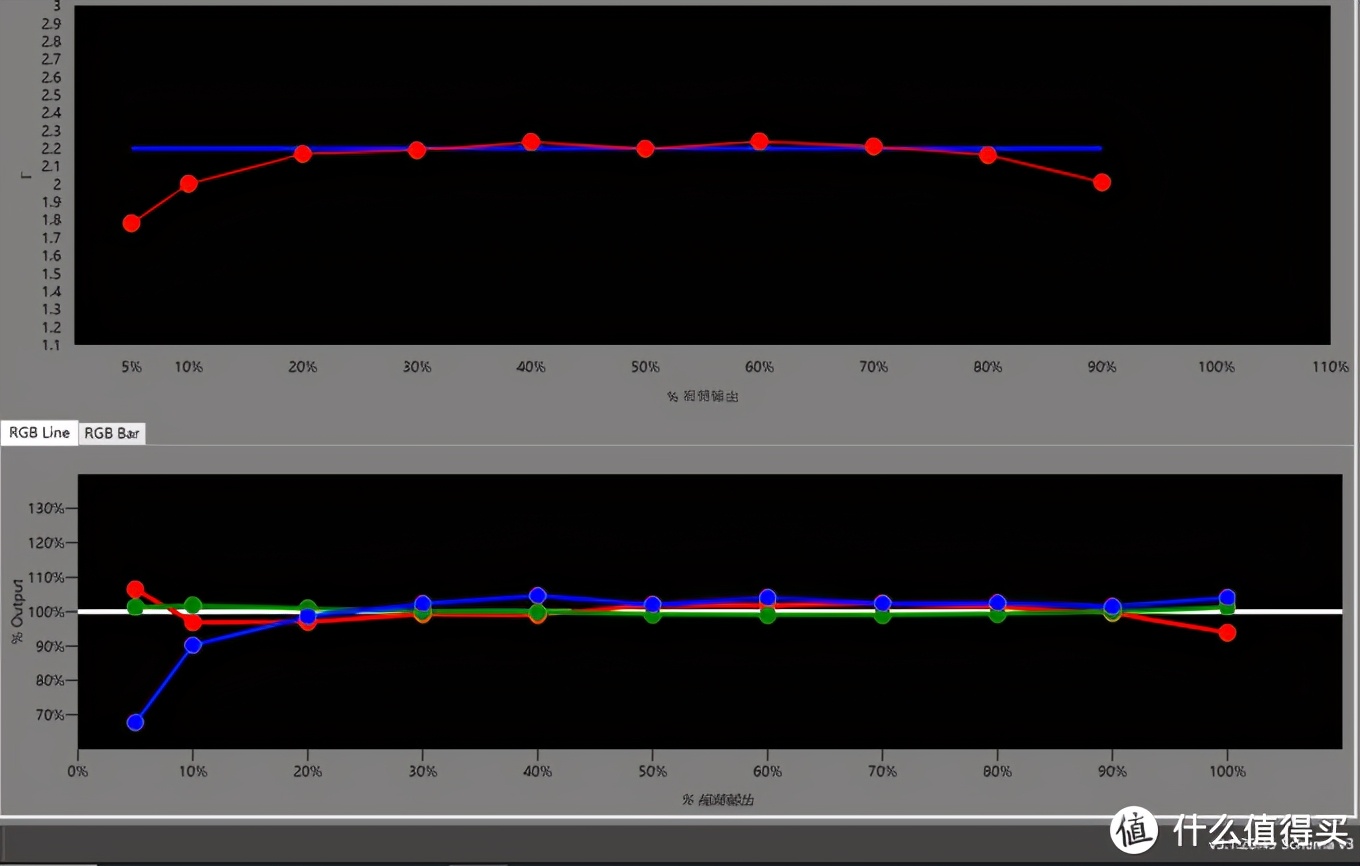Click the '% Output' axis label
This screenshot has width=1360, height=866.
coord(17,610)
